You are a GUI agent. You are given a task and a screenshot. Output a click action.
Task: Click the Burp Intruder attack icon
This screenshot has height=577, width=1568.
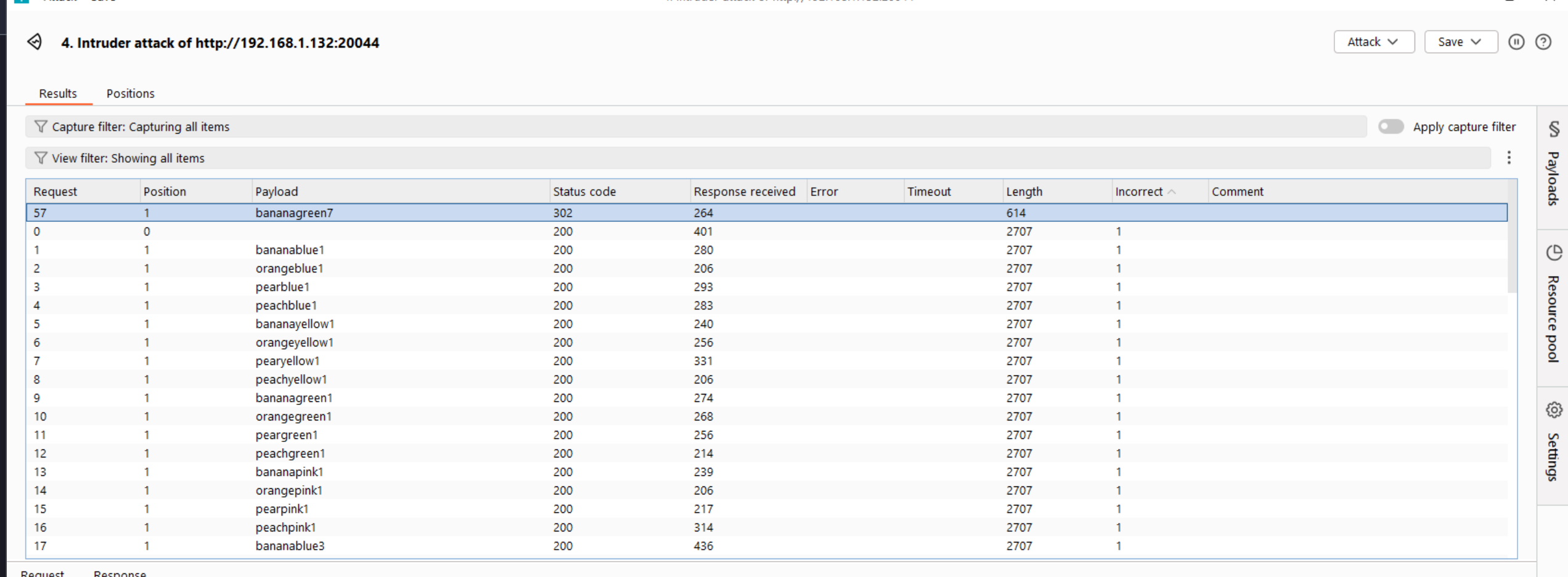35,42
